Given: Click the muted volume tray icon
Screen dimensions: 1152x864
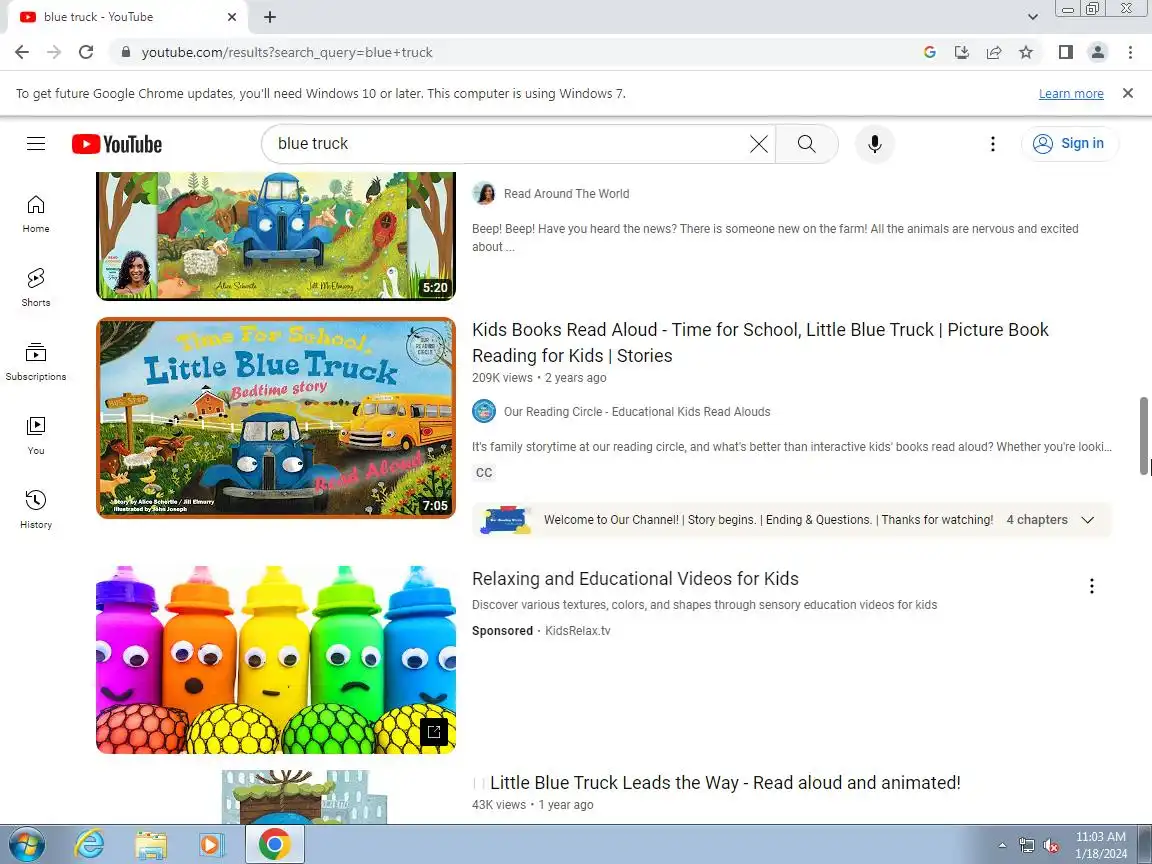Looking at the screenshot, I should pyautogui.click(x=1051, y=846).
